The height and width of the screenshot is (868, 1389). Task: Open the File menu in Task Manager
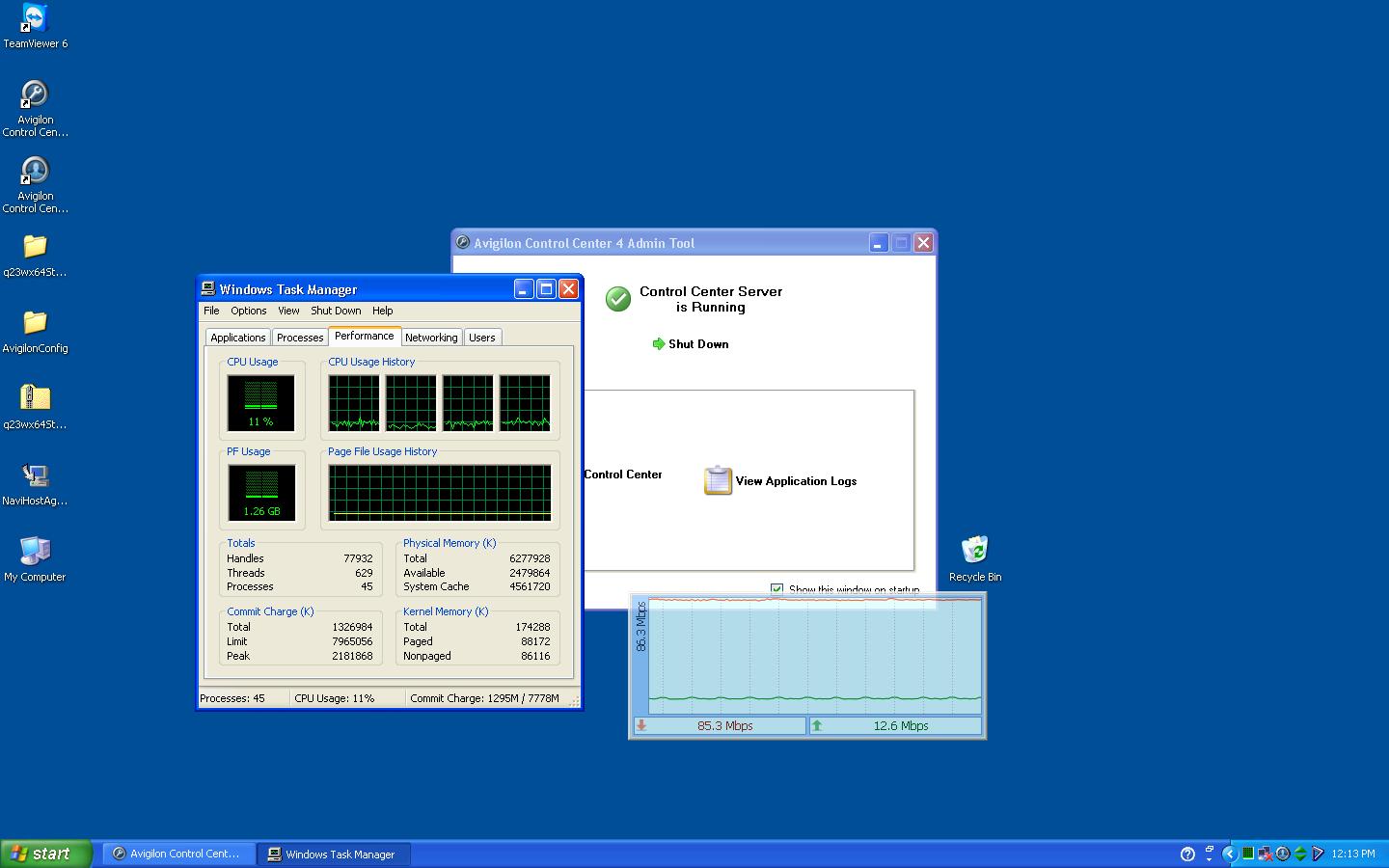coord(211,311)
